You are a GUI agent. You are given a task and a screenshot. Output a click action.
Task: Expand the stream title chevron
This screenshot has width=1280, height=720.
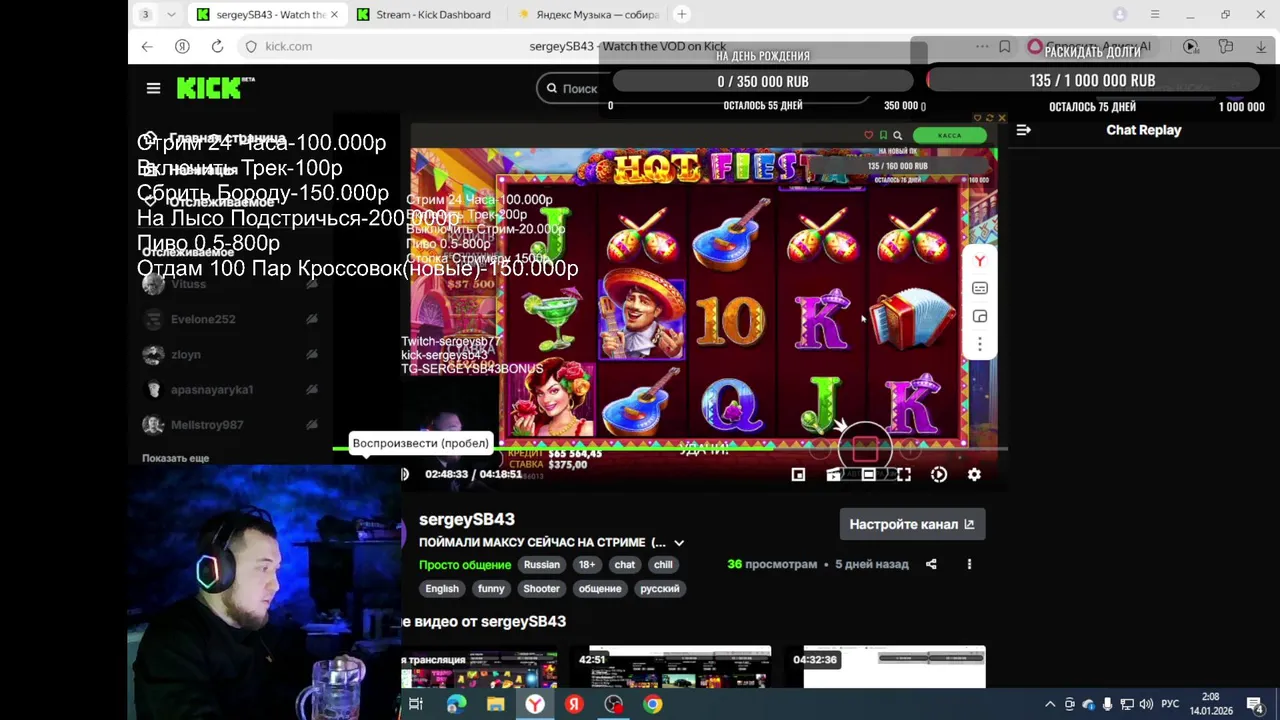[x=679, y=543]
